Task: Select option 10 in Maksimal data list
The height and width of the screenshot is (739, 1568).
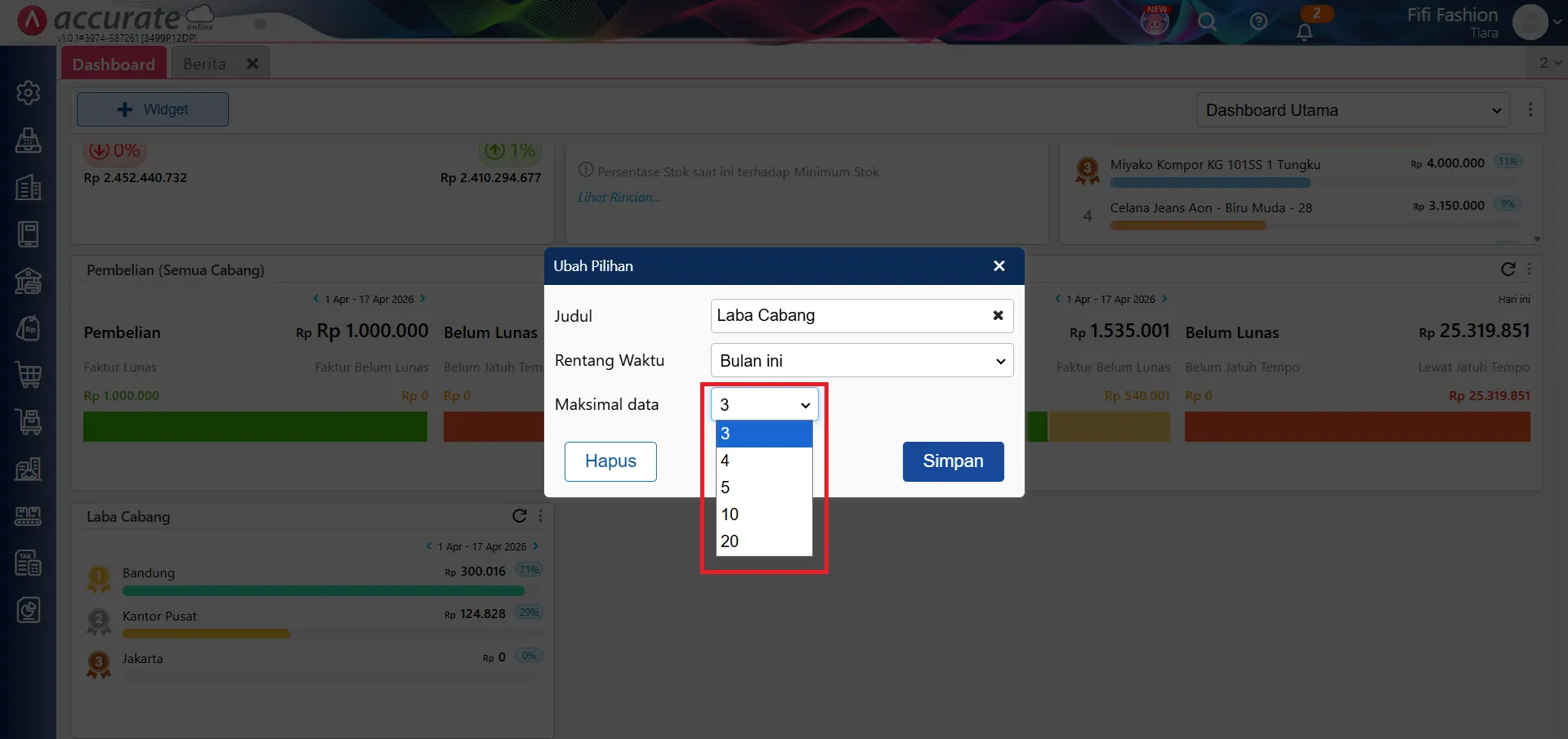Action: [764, 514]
